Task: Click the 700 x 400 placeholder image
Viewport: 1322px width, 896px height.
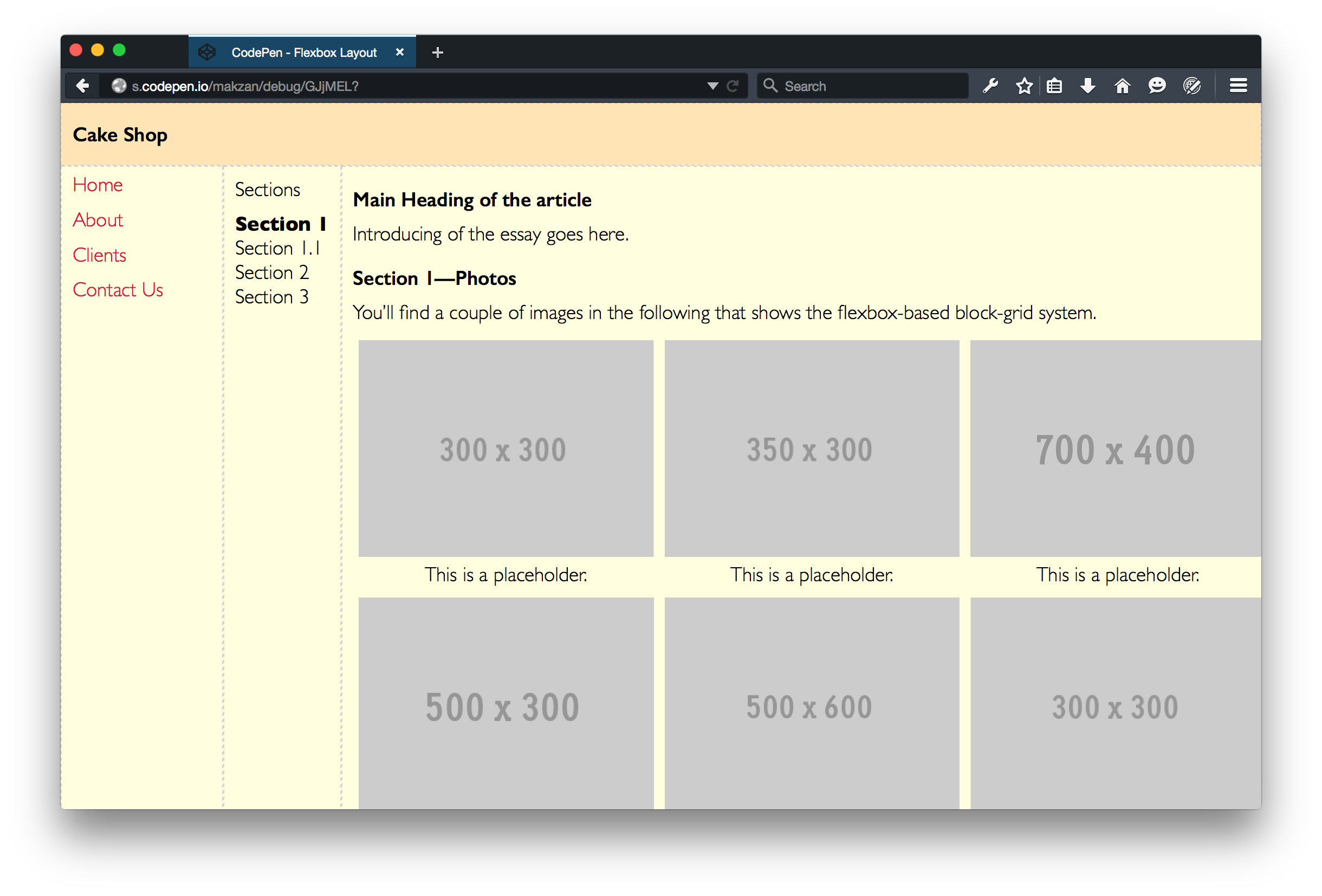Action: coord(1115,449)
